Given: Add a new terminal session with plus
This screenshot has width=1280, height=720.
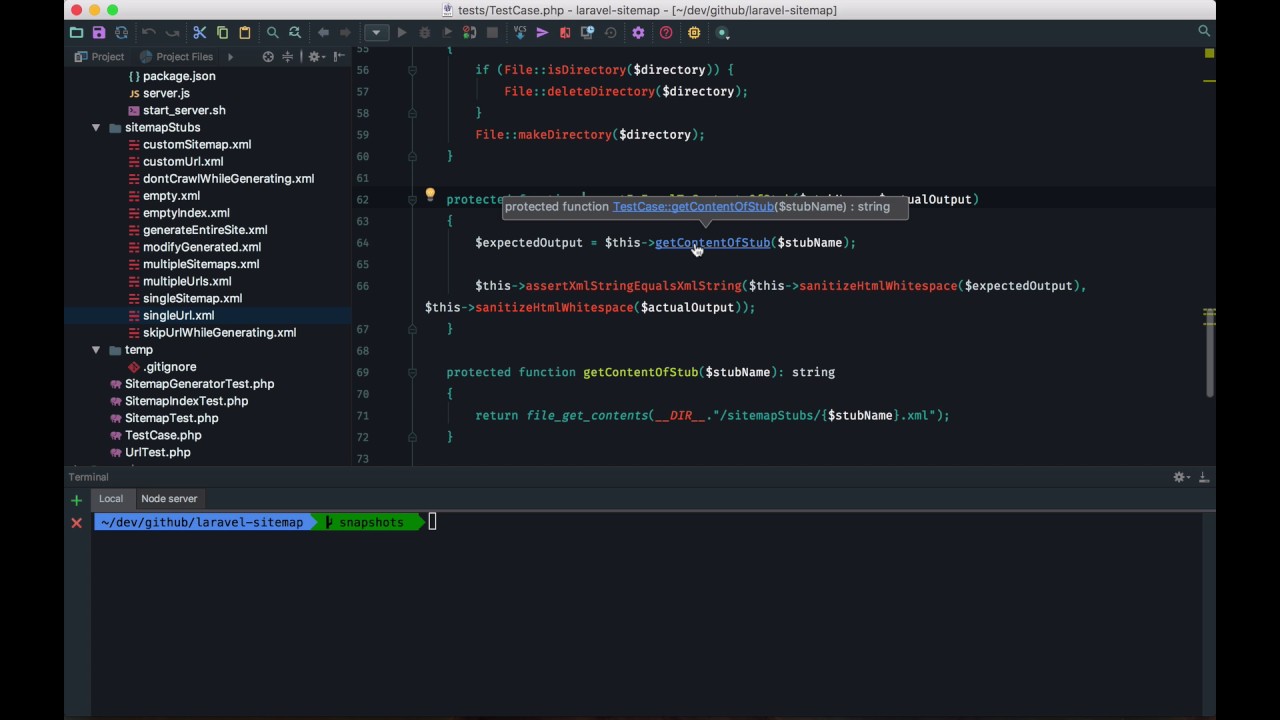Looking at the screenshot, I should (x=76, y=500).
